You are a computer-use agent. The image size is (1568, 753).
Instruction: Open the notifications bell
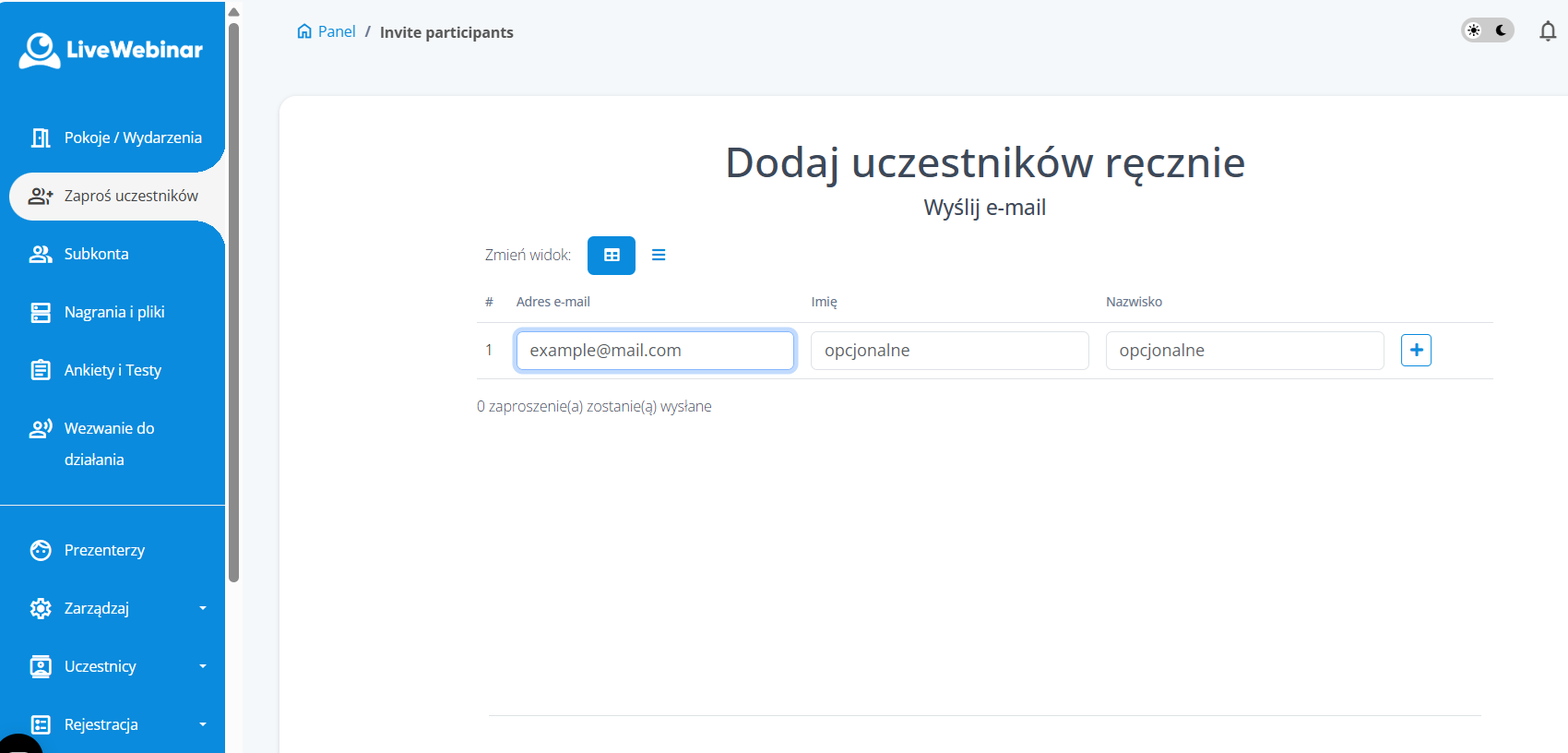1547,31
